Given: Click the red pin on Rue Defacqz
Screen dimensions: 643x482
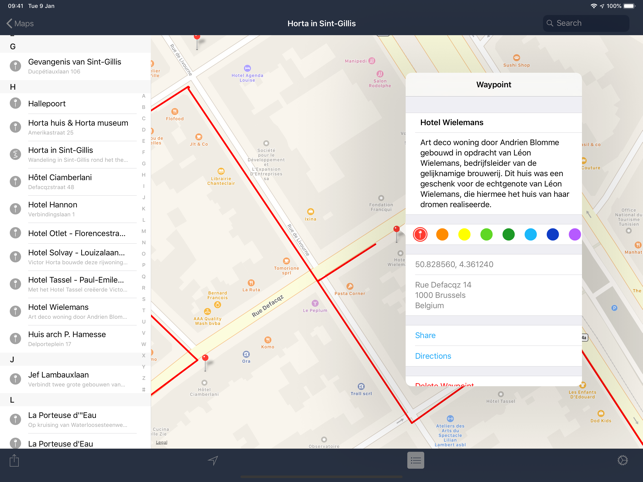Looking at the screenshot, I should pyautogui.click(x=396, y=230).
